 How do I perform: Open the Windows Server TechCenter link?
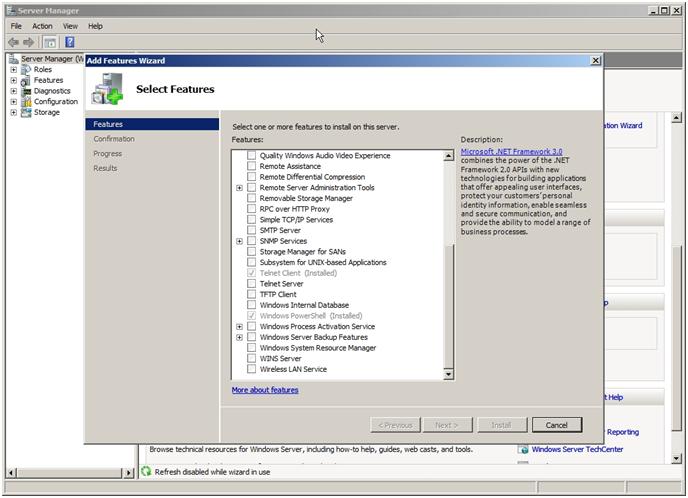[577, 449]
